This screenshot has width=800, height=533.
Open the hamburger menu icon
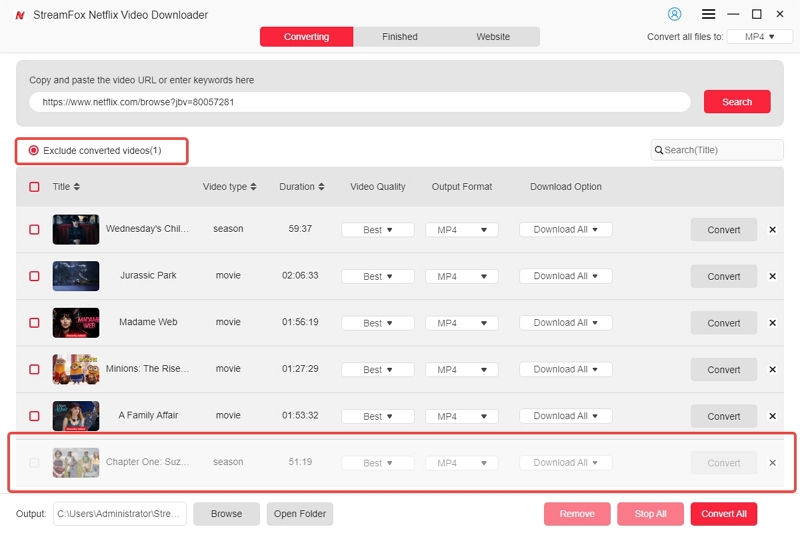(708, 14)
